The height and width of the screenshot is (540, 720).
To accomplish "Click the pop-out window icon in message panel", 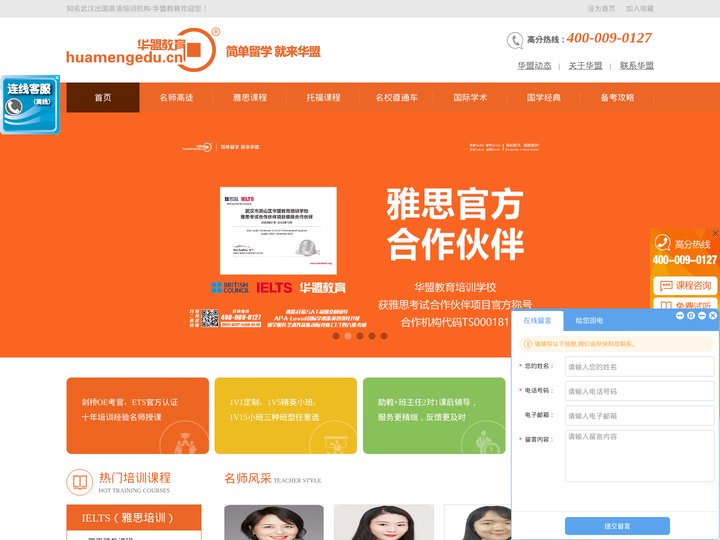I will (x=691, y=315).
